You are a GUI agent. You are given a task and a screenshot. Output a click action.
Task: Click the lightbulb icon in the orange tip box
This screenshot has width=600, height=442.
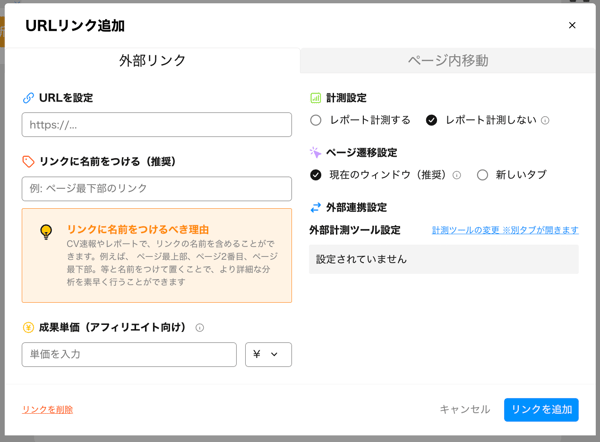click(46, 232)
